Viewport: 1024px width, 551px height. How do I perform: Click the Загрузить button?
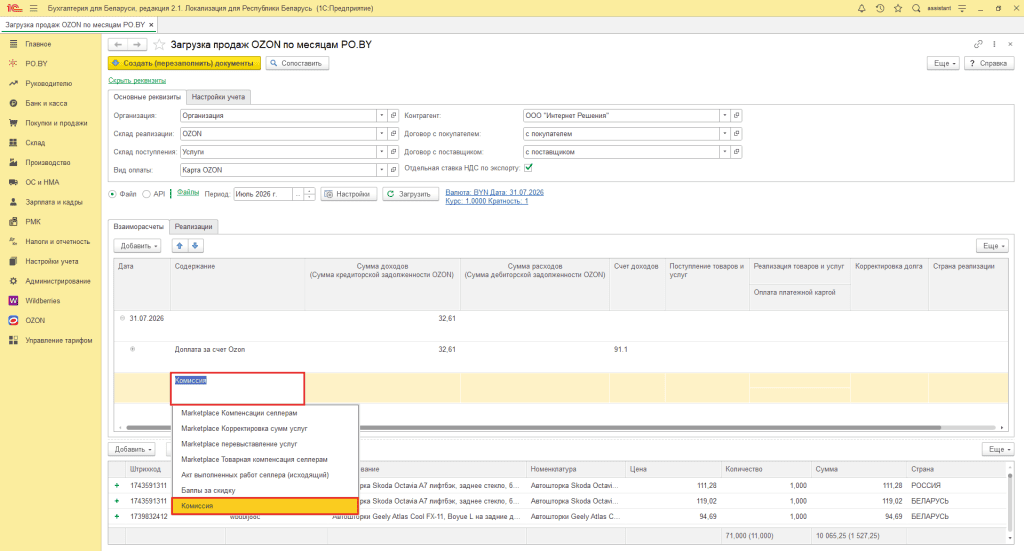tap(409, 194)
